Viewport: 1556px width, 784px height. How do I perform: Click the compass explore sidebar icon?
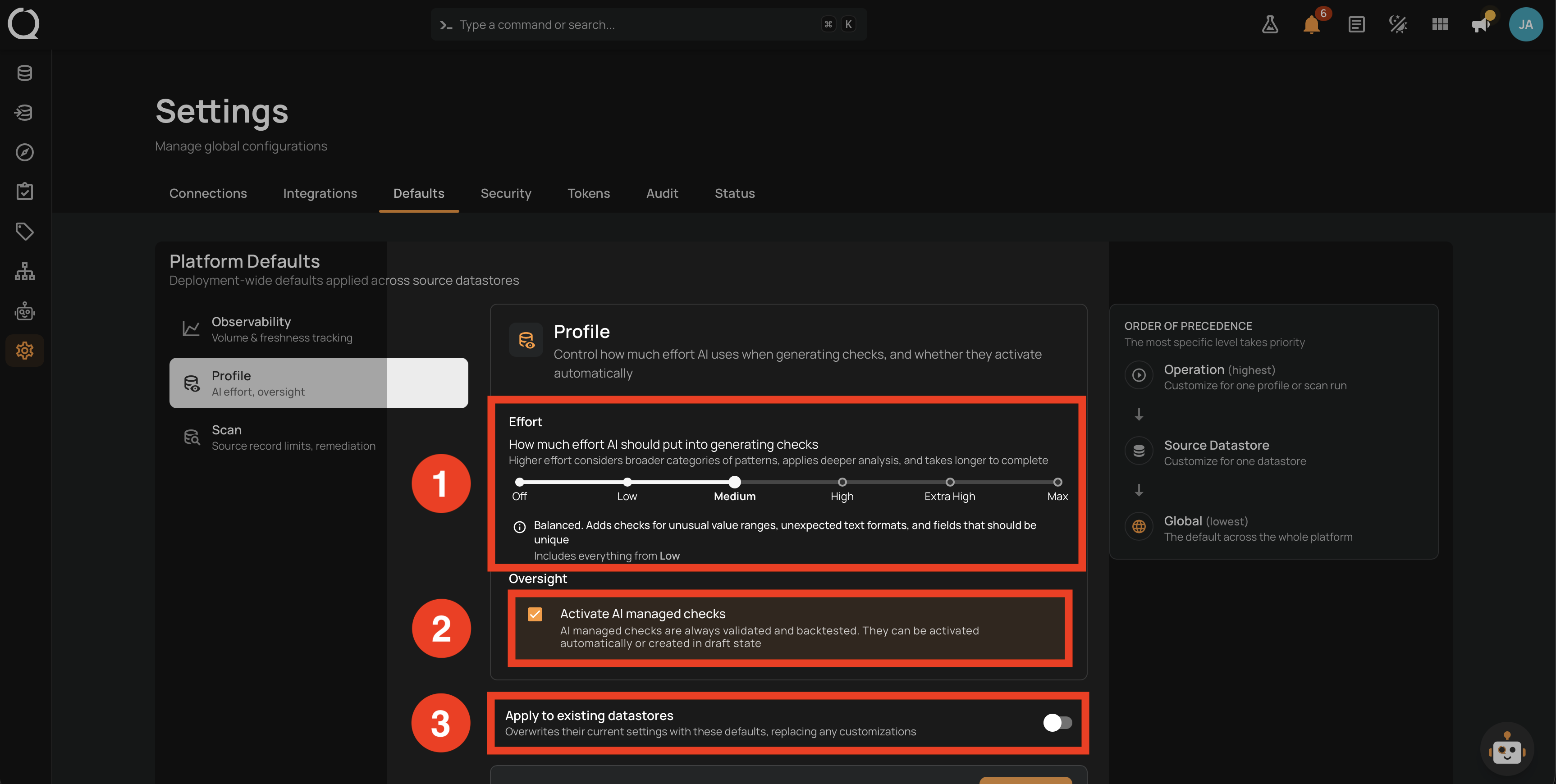(x=25, y=152)
